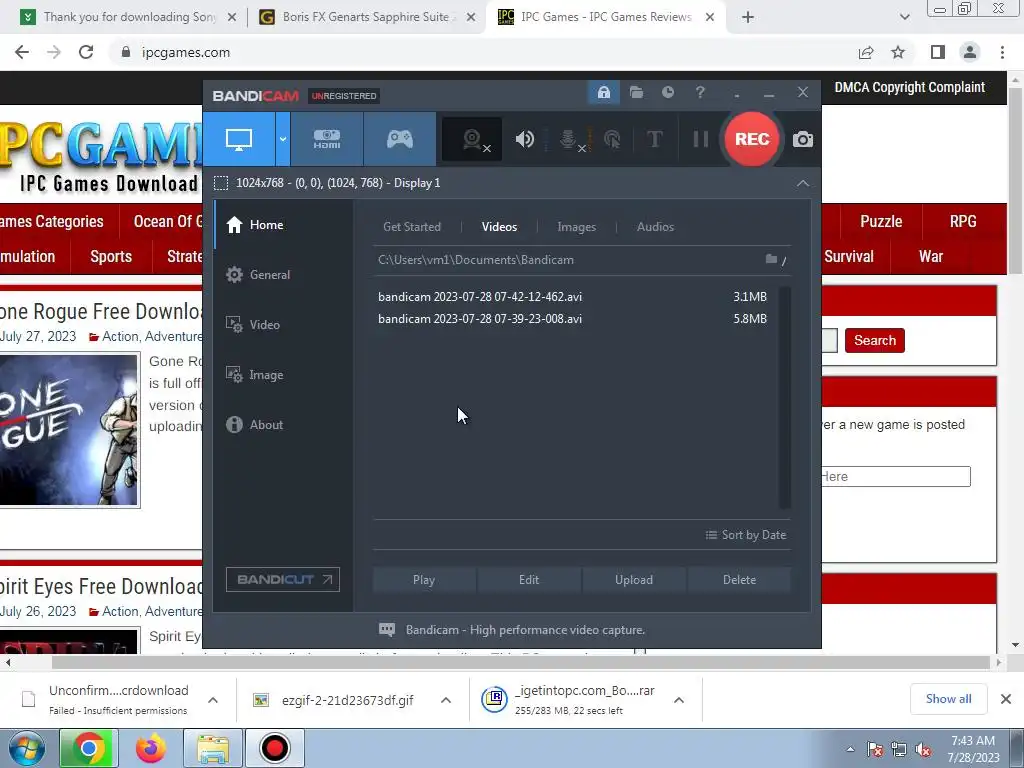Start recording with red REC button

pos(752,139)
